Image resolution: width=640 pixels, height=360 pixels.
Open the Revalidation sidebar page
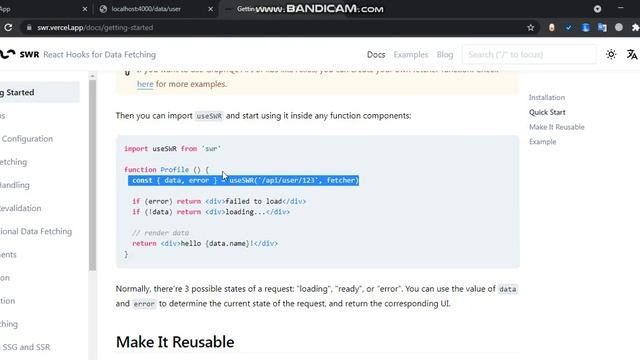(20, 208)
